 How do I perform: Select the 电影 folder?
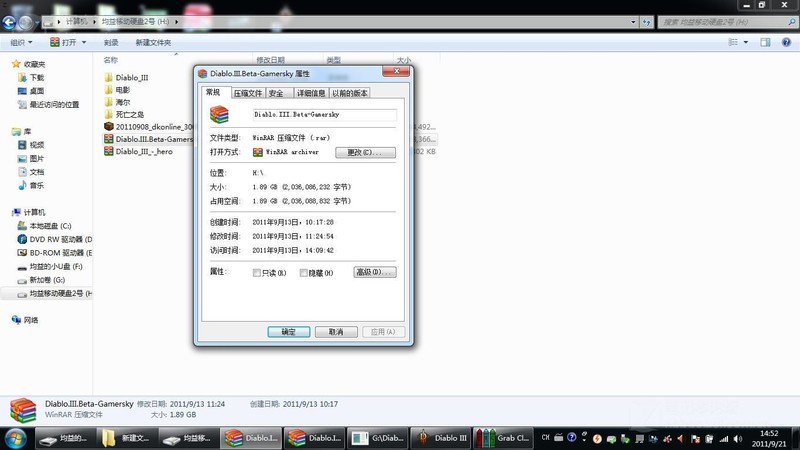pyautogui.click(x=122, y=90)
